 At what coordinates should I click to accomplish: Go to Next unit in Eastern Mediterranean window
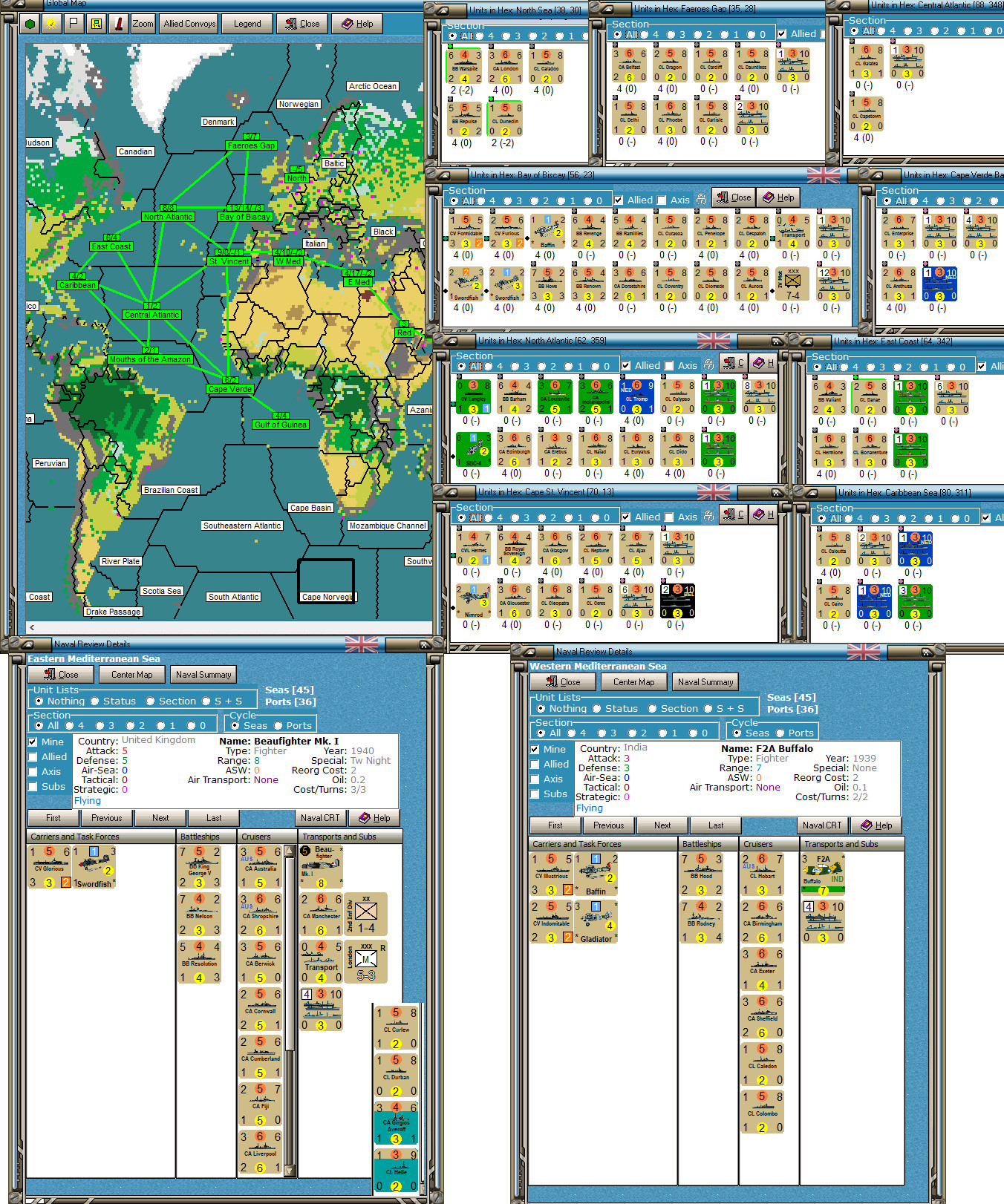(160, 818)
